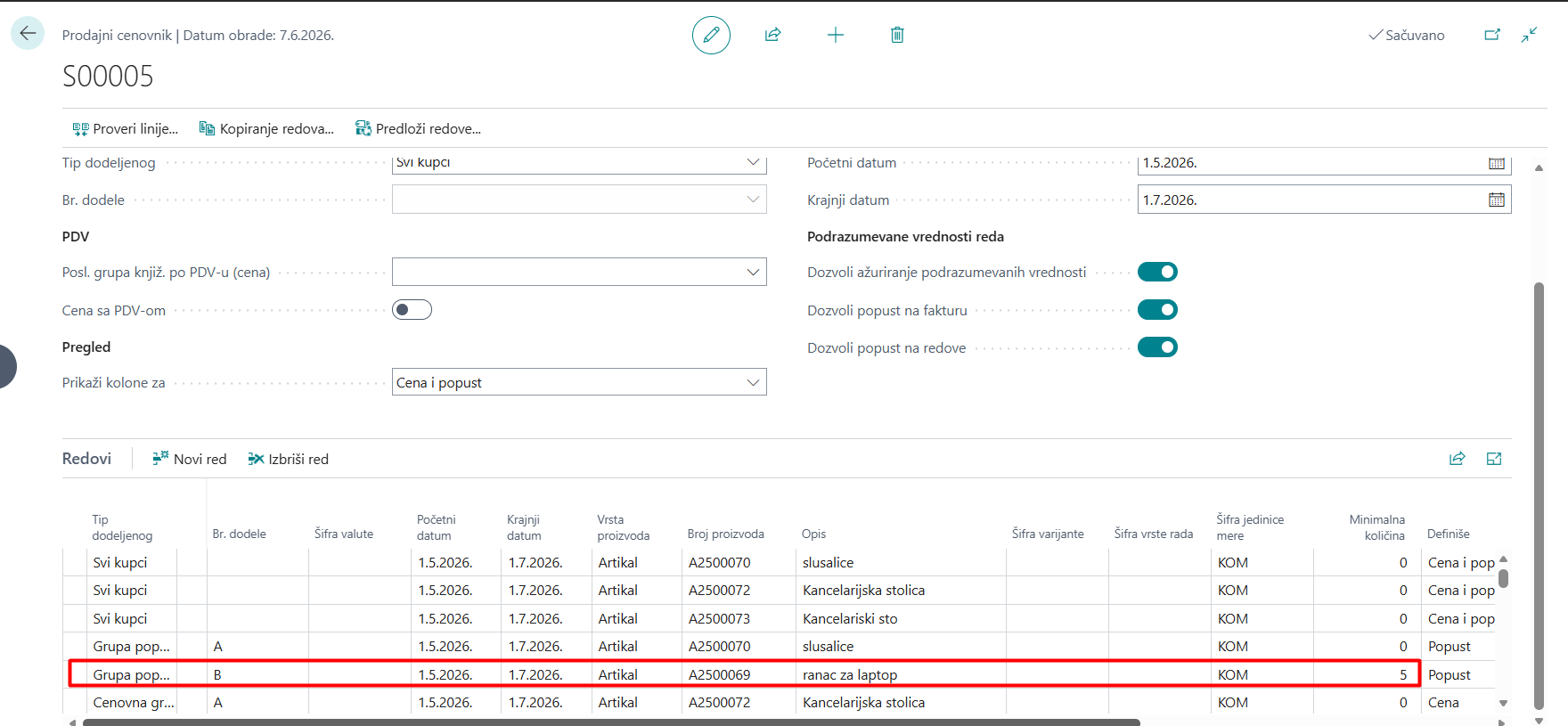The height and width of the screenshot is (726, 1568).
Task: Turn off Dozvoli popust na redove
Action: (1157, 347)
